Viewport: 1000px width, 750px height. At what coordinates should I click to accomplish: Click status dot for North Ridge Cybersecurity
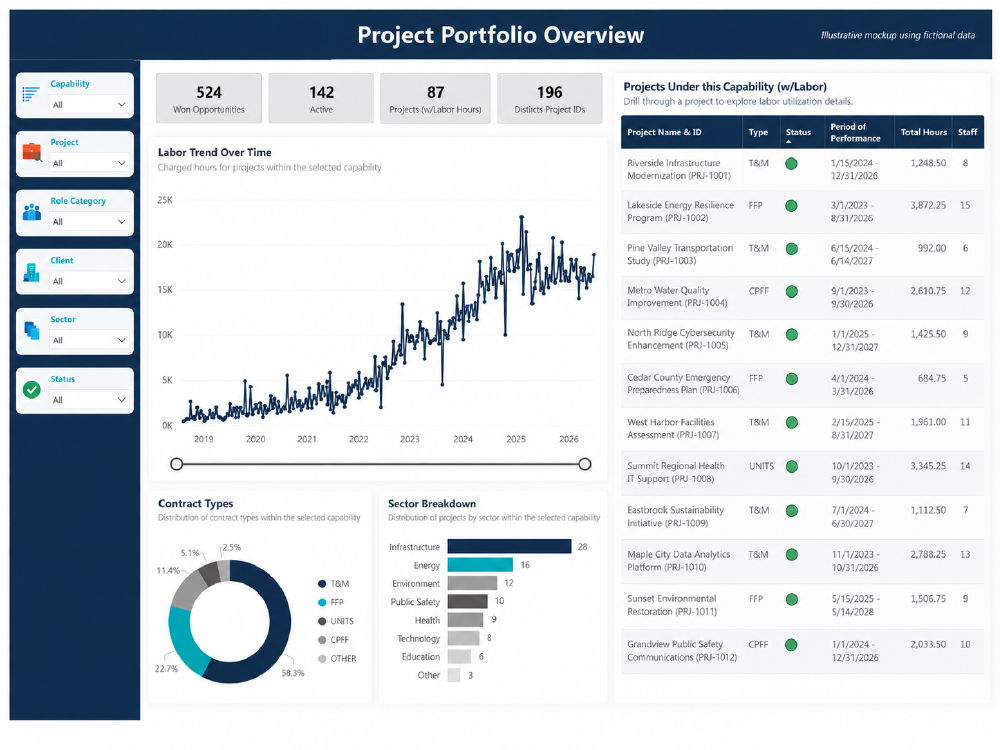[x=791, y=334]
